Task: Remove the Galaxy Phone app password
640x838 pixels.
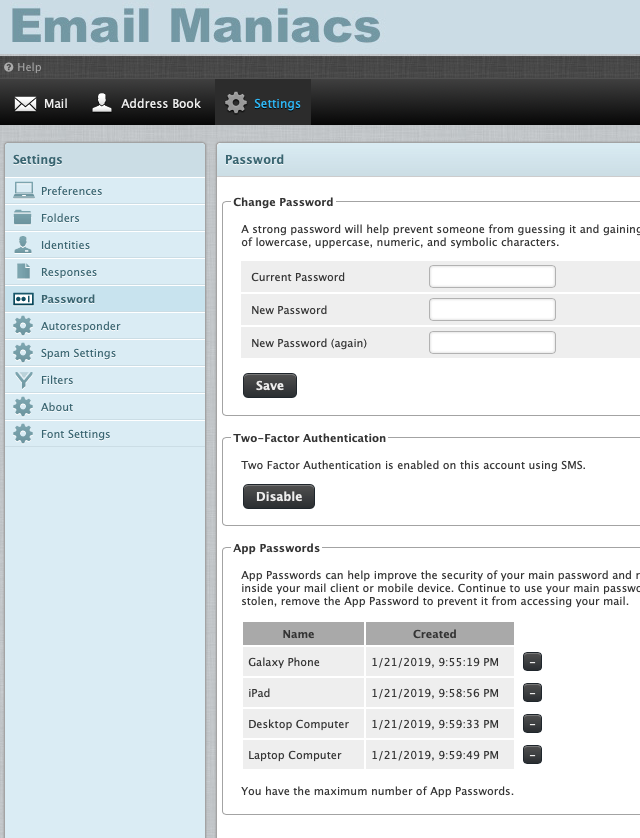Action: point(532,662)
